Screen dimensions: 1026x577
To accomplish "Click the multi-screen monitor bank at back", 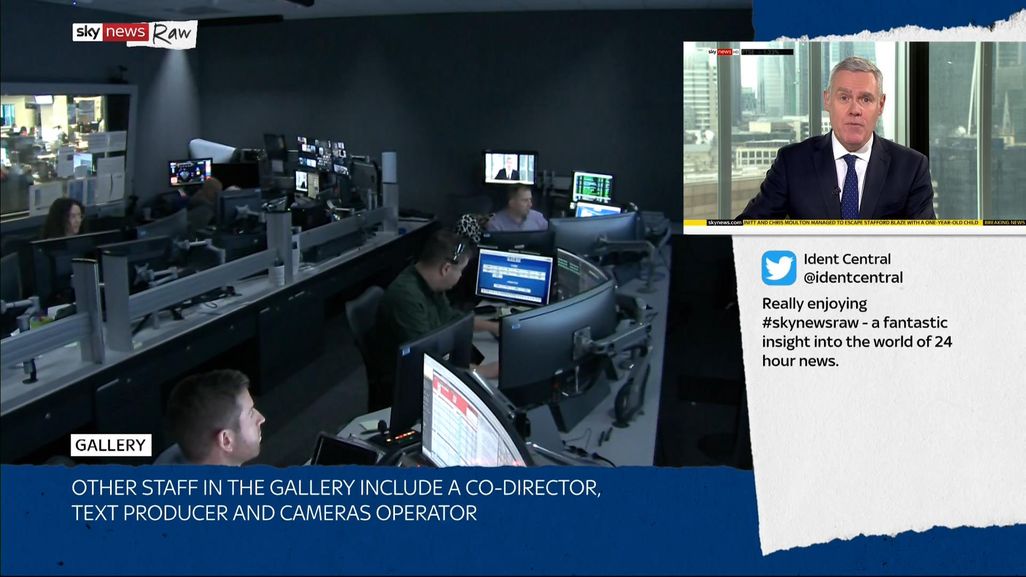I will tap(322, 158).
